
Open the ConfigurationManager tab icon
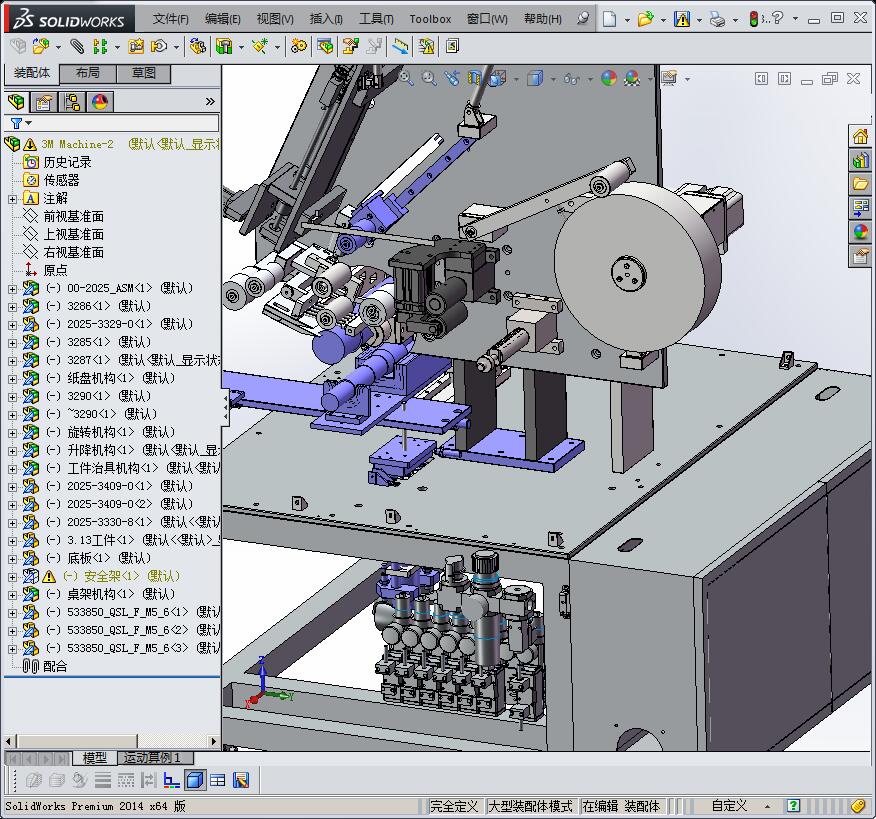[x=72, y=102]
